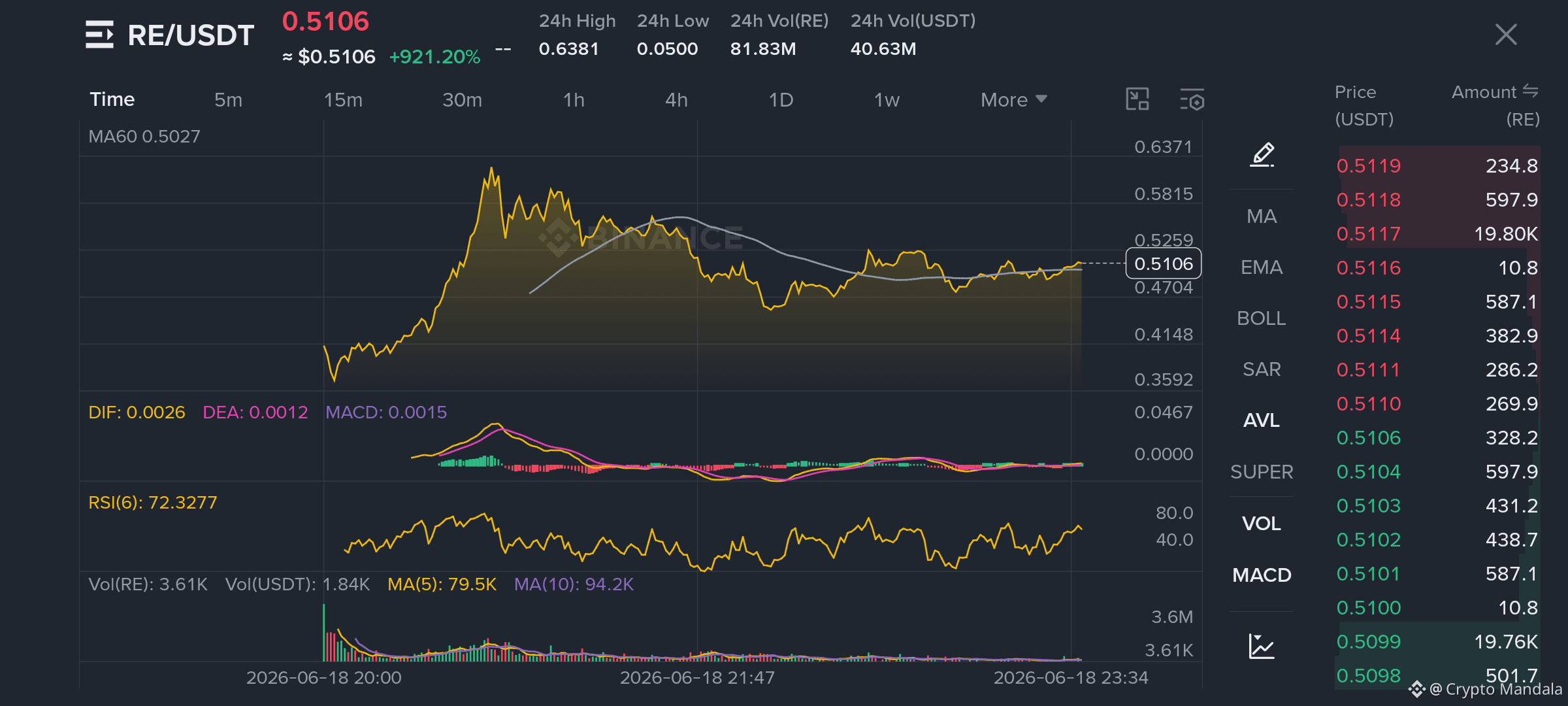Click the 24h High value 0.6381
This screenshot has height=706, width=1568.
(x=568, y=48)
